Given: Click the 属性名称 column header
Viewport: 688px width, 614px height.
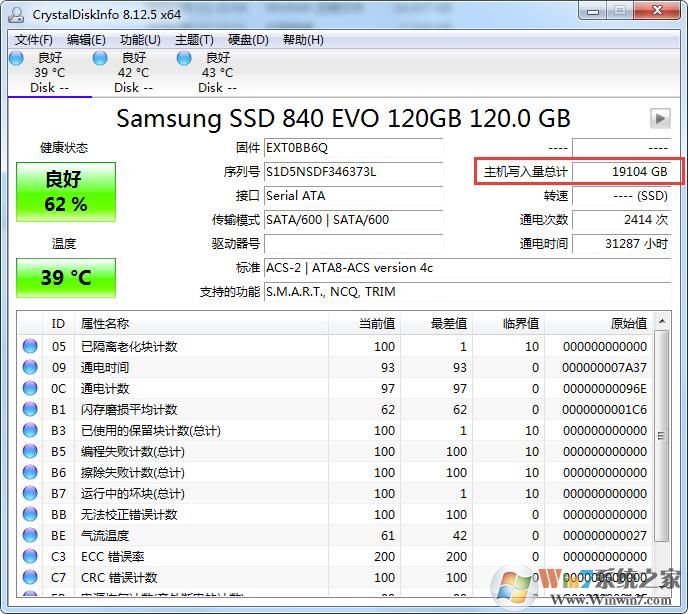Looking at the screenshot, I should tap(200, 323).
